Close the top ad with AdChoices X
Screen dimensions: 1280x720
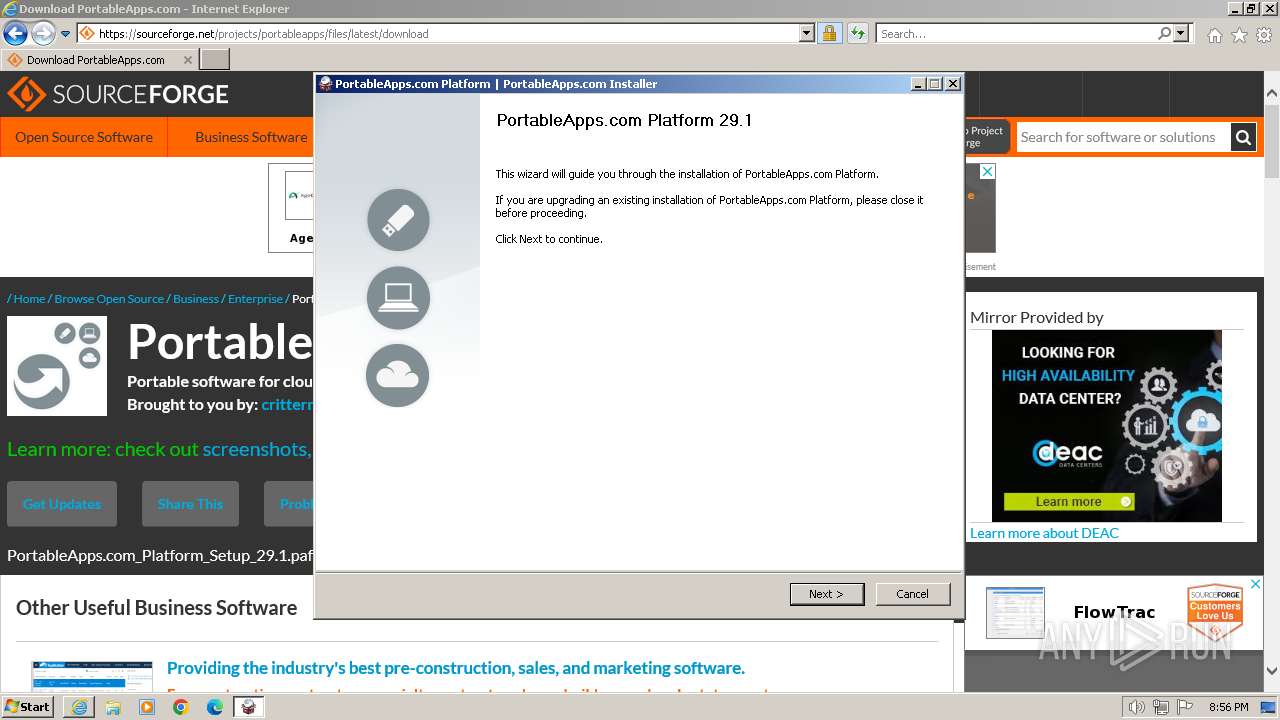[987, 172]
